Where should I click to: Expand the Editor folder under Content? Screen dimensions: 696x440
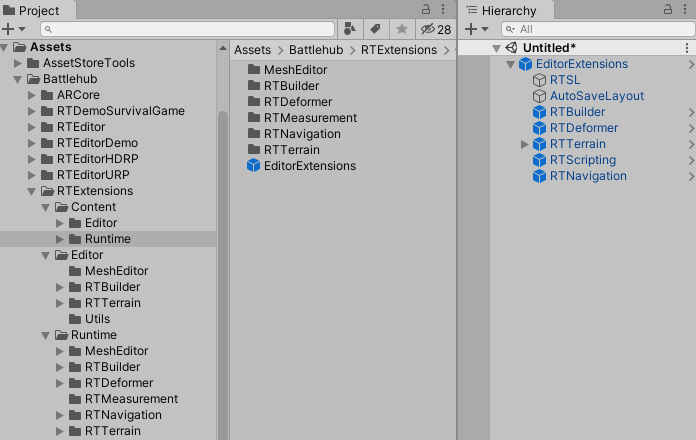coord(59,223)
